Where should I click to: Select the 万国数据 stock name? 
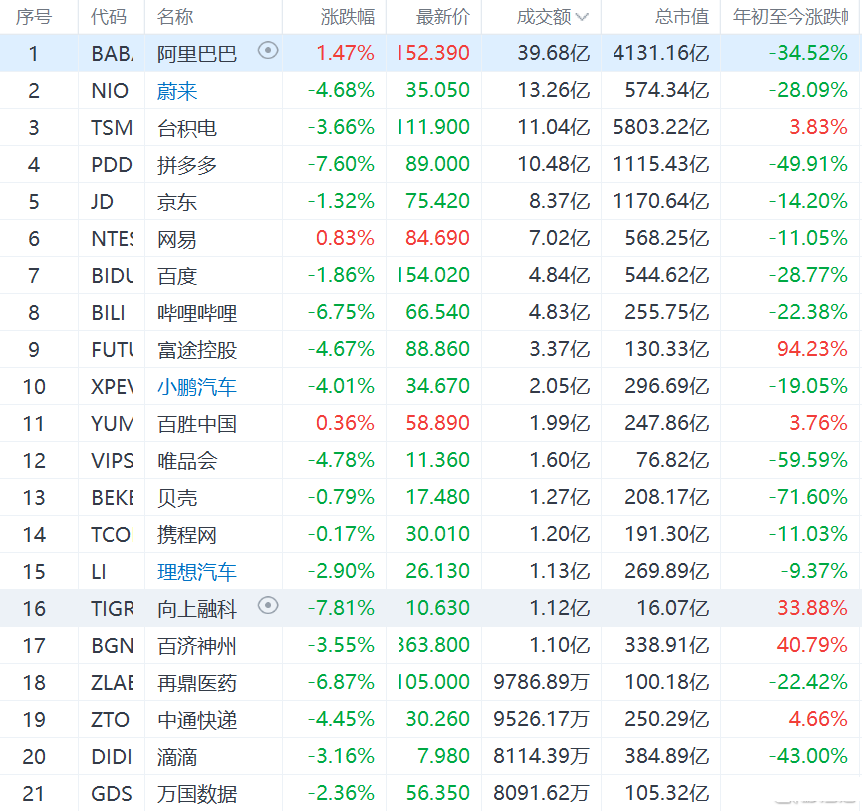pos(197,793)
